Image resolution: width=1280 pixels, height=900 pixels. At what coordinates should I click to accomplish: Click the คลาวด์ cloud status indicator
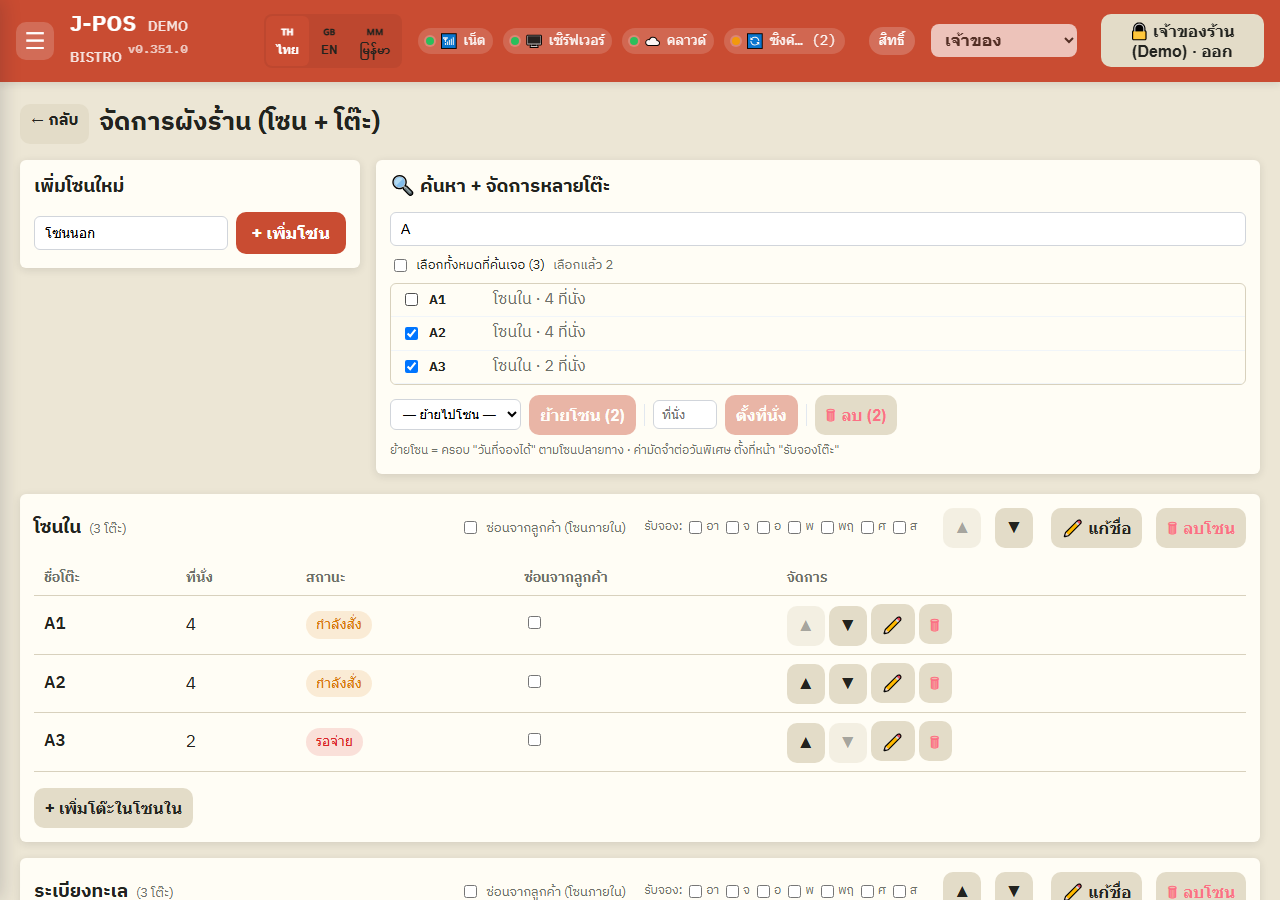(x=667, y=41)
